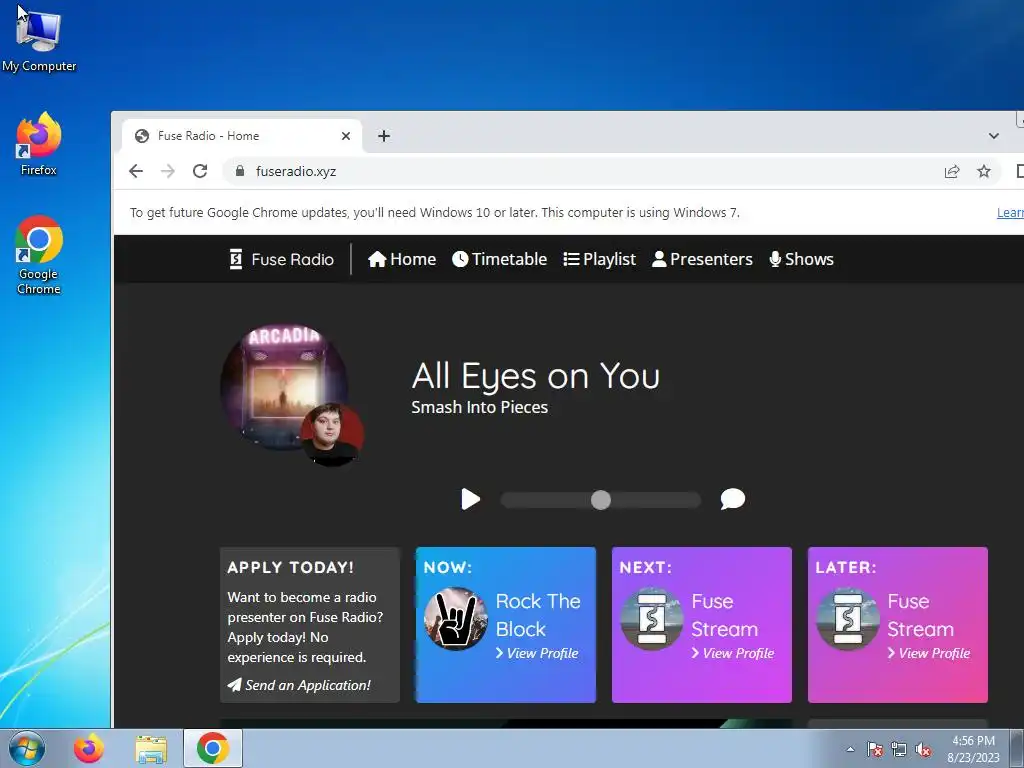Screen dimensions: 1024x768
Task: Open the Shows nav item
Action: 802,259
